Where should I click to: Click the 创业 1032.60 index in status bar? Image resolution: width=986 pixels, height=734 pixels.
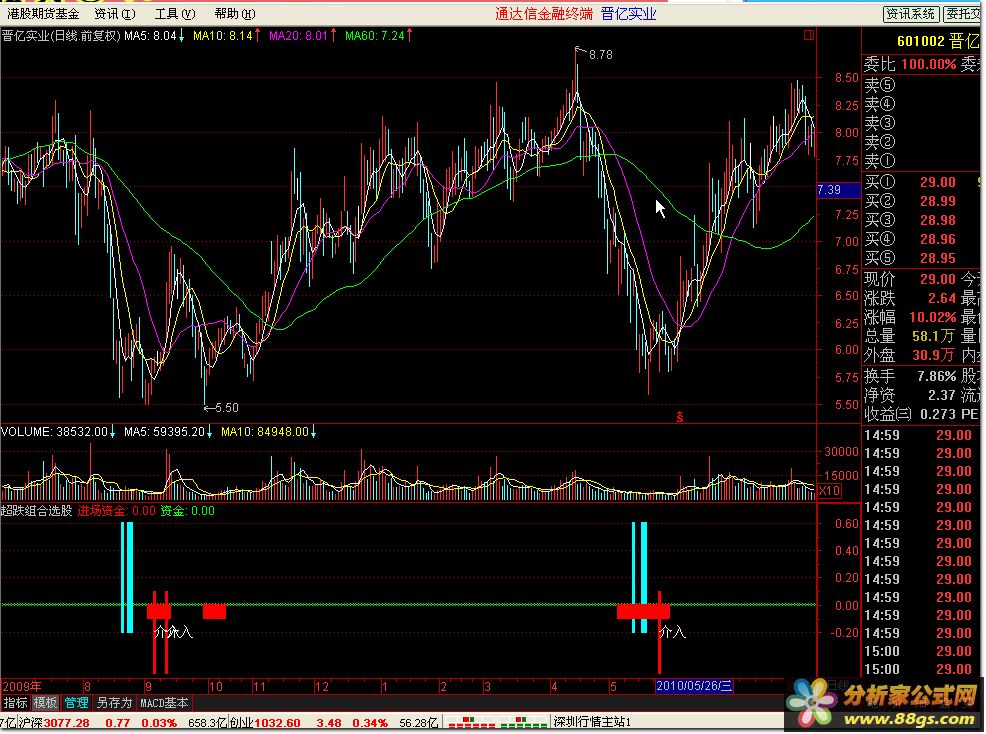[x=265, y=723]
